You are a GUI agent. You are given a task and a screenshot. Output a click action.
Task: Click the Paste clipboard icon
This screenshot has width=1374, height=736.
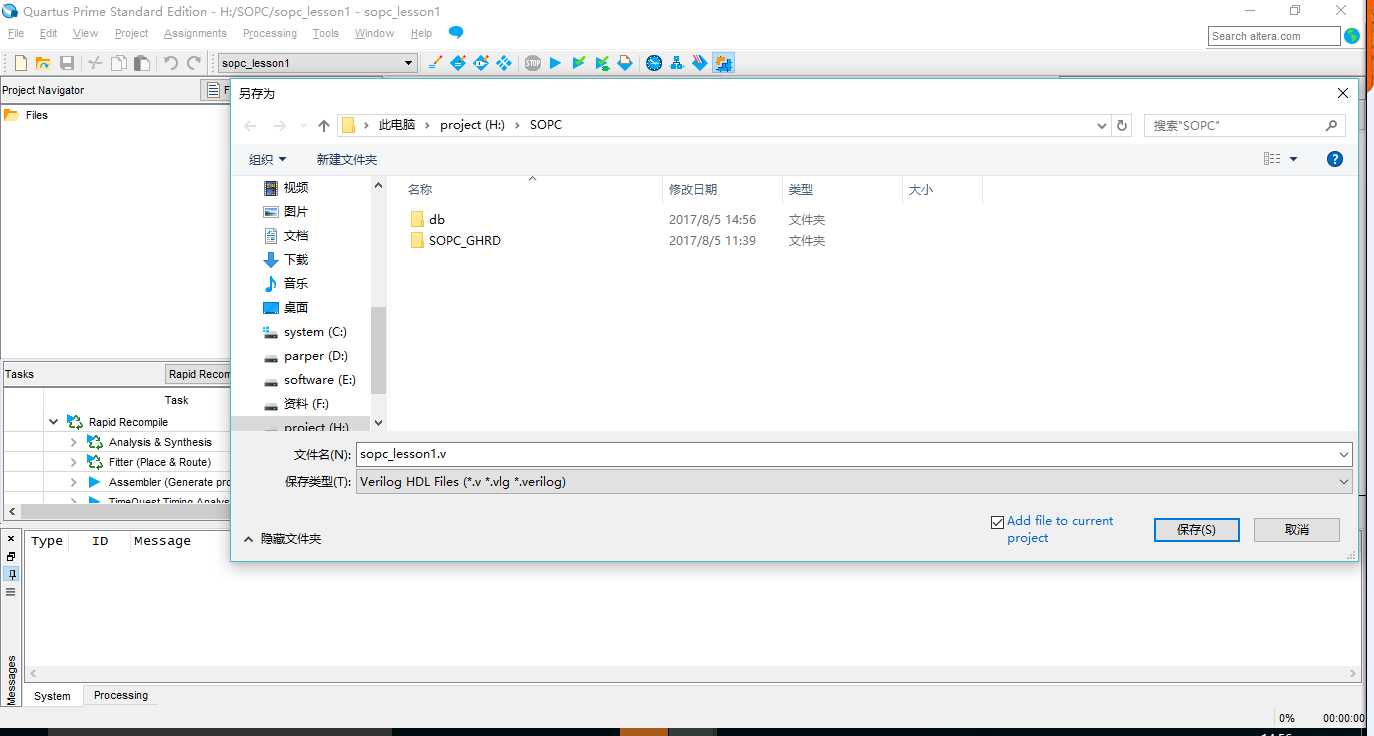click(142, 63)
